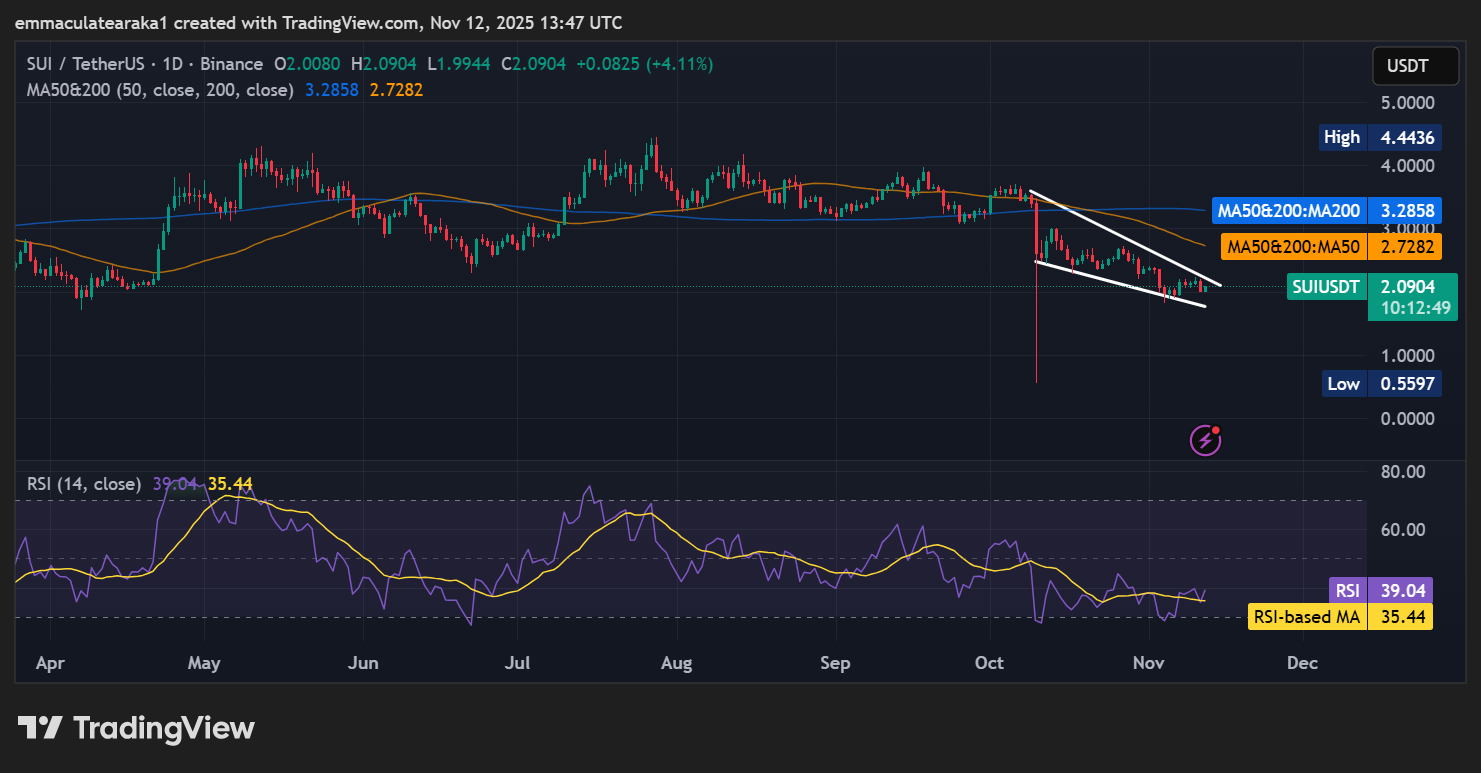
Task: Click the 5.0000 price scale label
Action: point(1406,103)
